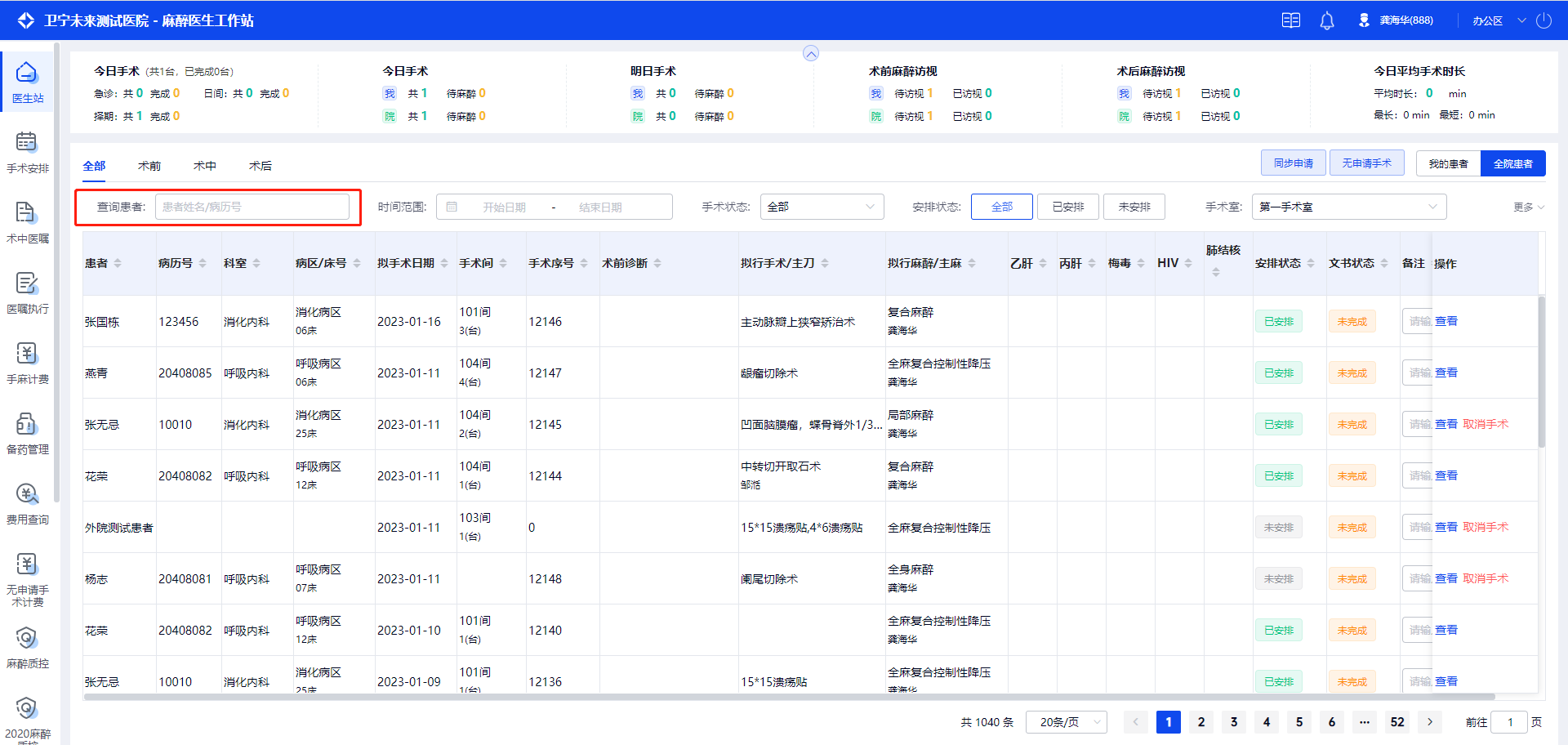The width and height of the screenshot is (1568, 745).
Task: Click 查看 for patient 张国栋
Action: pos(1446,321)
